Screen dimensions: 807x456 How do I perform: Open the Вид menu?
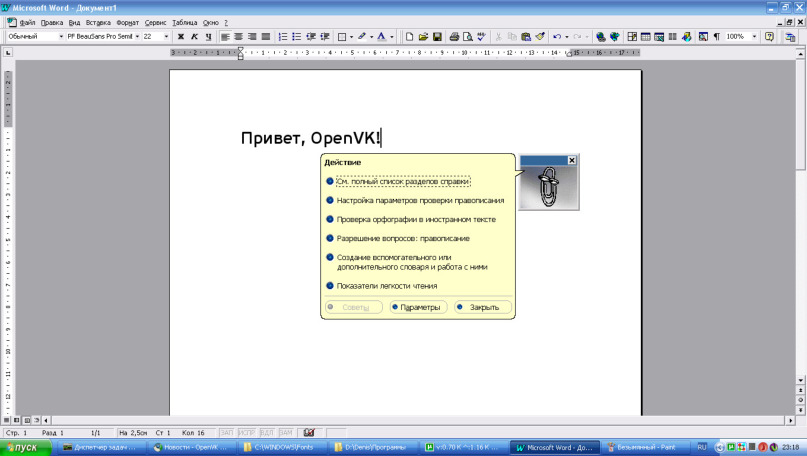coord(74,23)
